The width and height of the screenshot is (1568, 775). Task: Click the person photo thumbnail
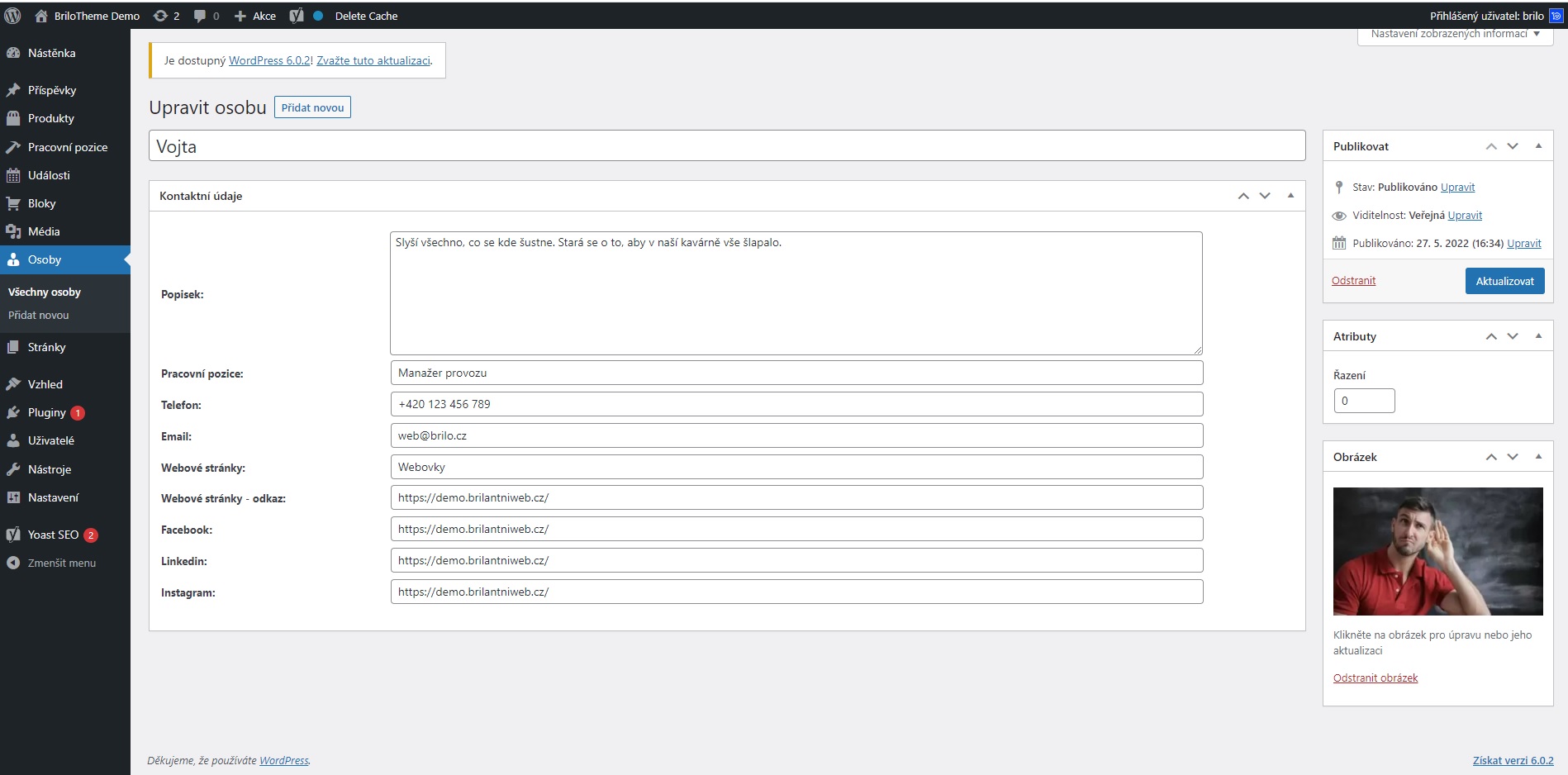(x=1437, y=551)
